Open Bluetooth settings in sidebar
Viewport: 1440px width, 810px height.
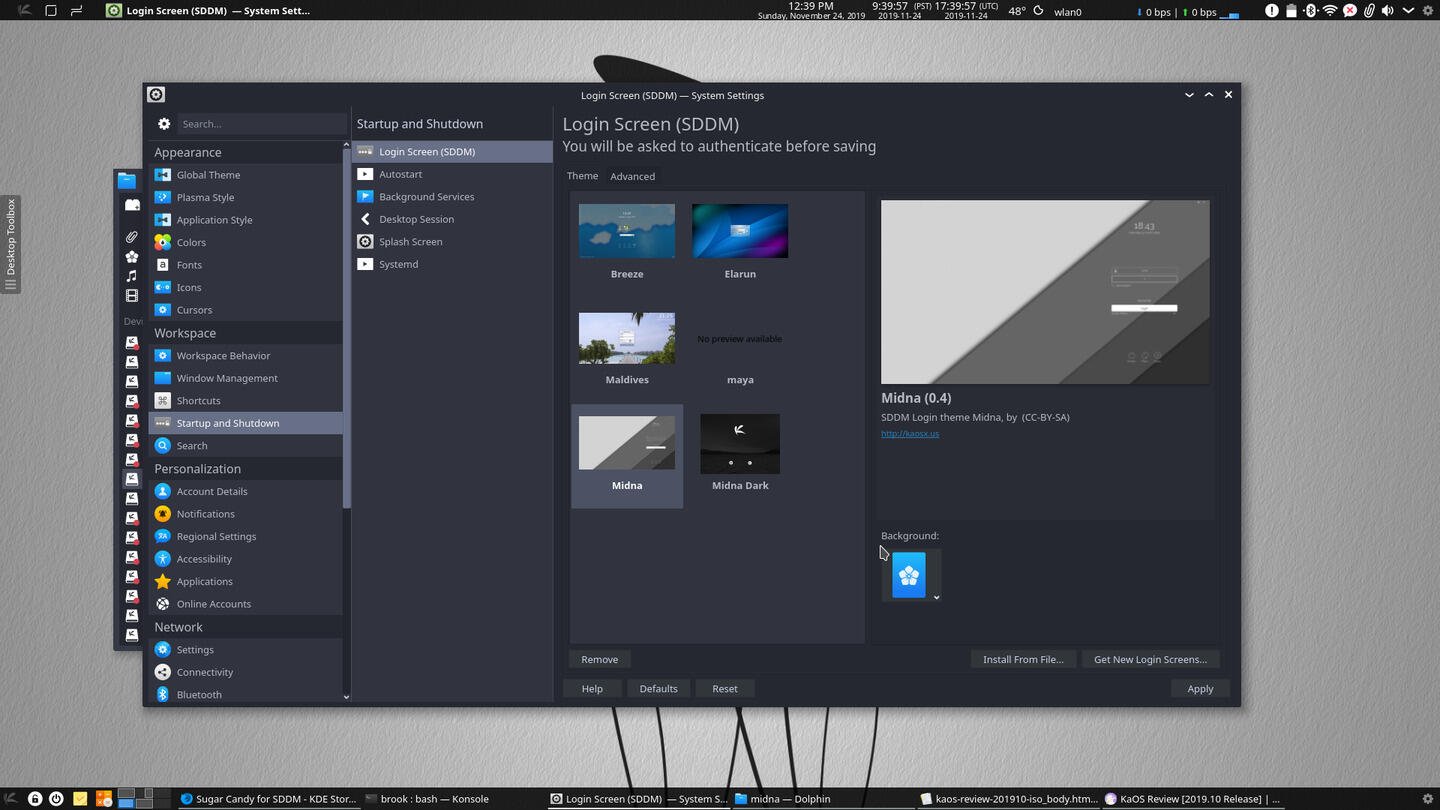point(245,695)
